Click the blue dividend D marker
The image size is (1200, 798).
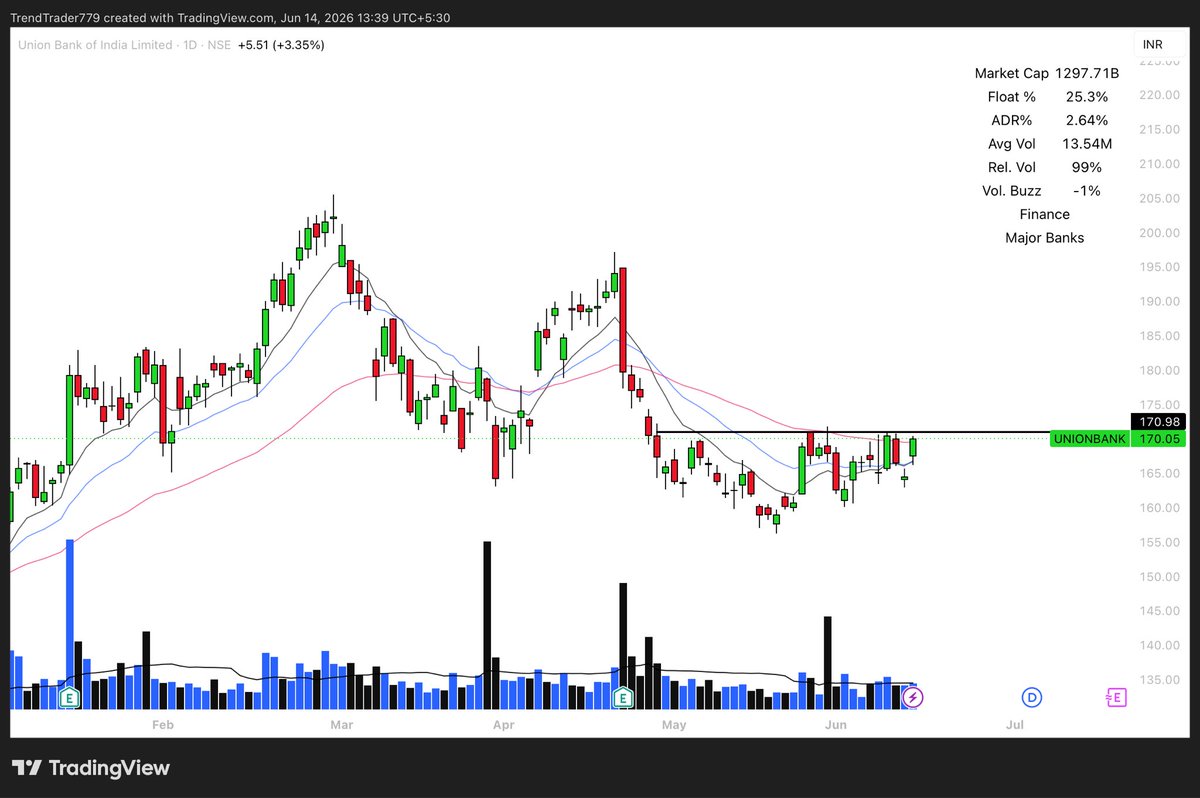1032,697
